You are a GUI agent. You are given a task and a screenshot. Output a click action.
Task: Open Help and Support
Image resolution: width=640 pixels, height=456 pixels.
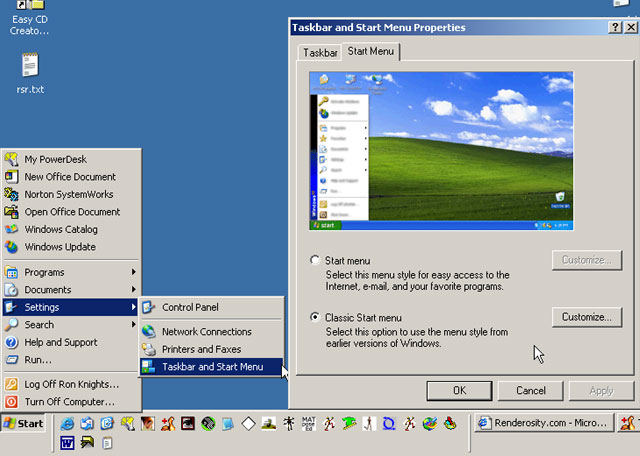coord(71,342)
